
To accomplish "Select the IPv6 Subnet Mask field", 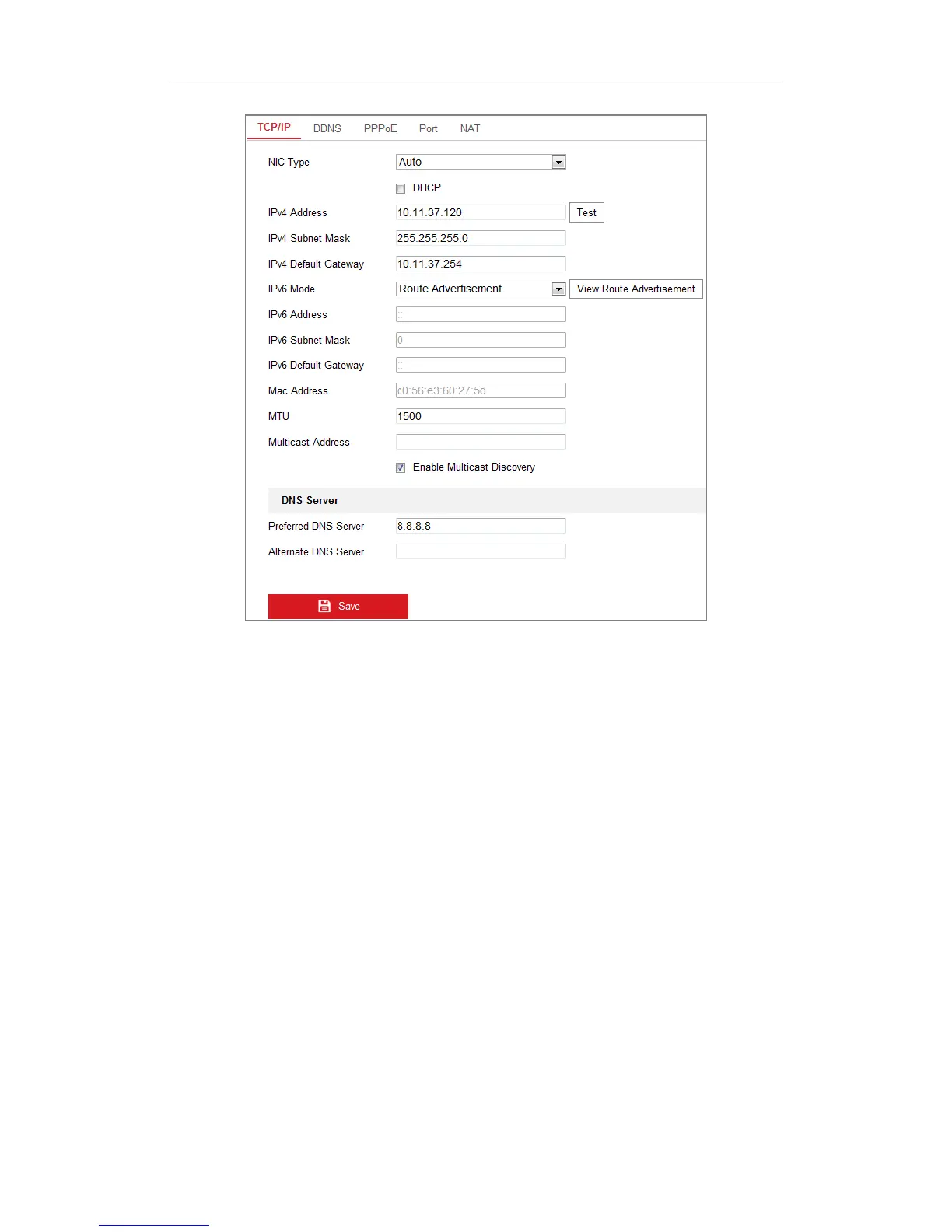I will (481, 340).
